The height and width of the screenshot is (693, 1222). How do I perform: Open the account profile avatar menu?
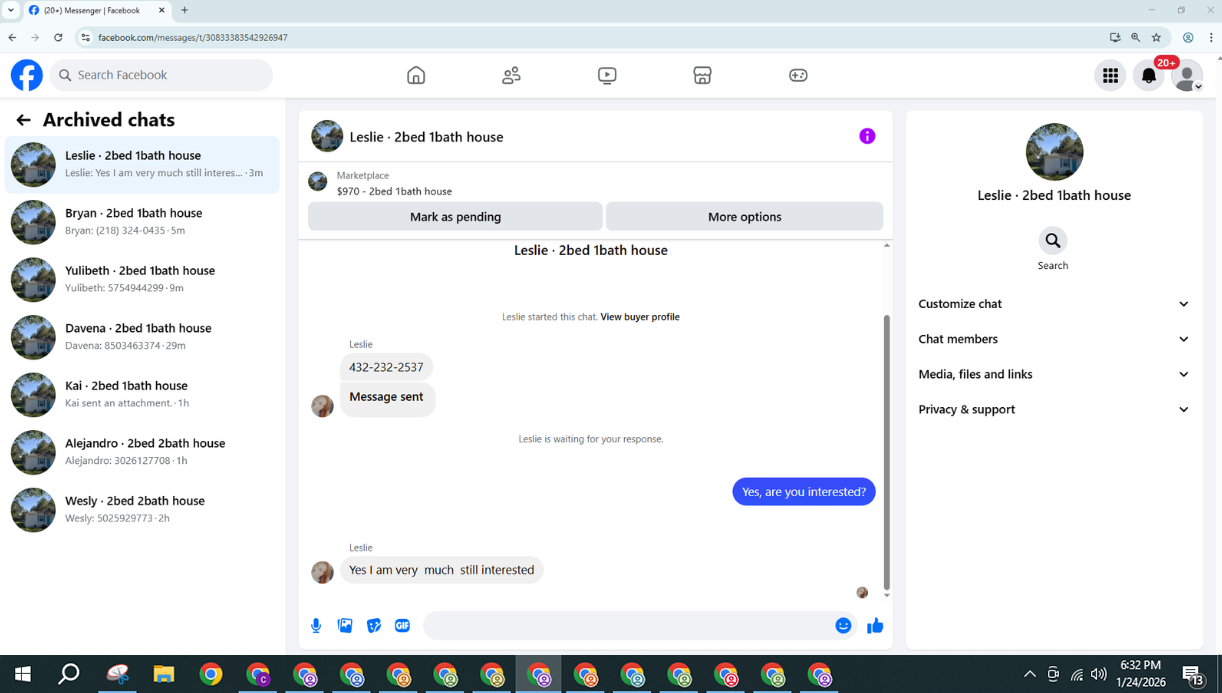pyautogui.click(x=1187, y=75)
